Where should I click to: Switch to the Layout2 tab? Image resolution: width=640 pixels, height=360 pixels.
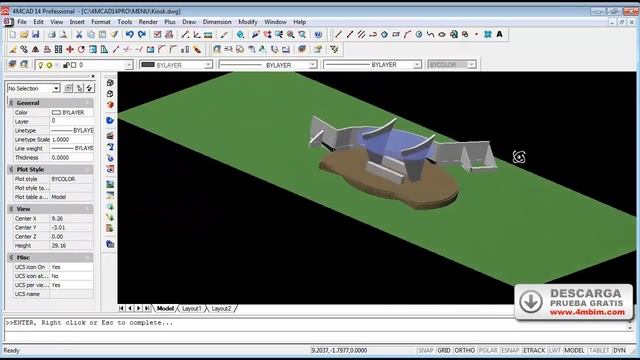[x=221, y=309]
